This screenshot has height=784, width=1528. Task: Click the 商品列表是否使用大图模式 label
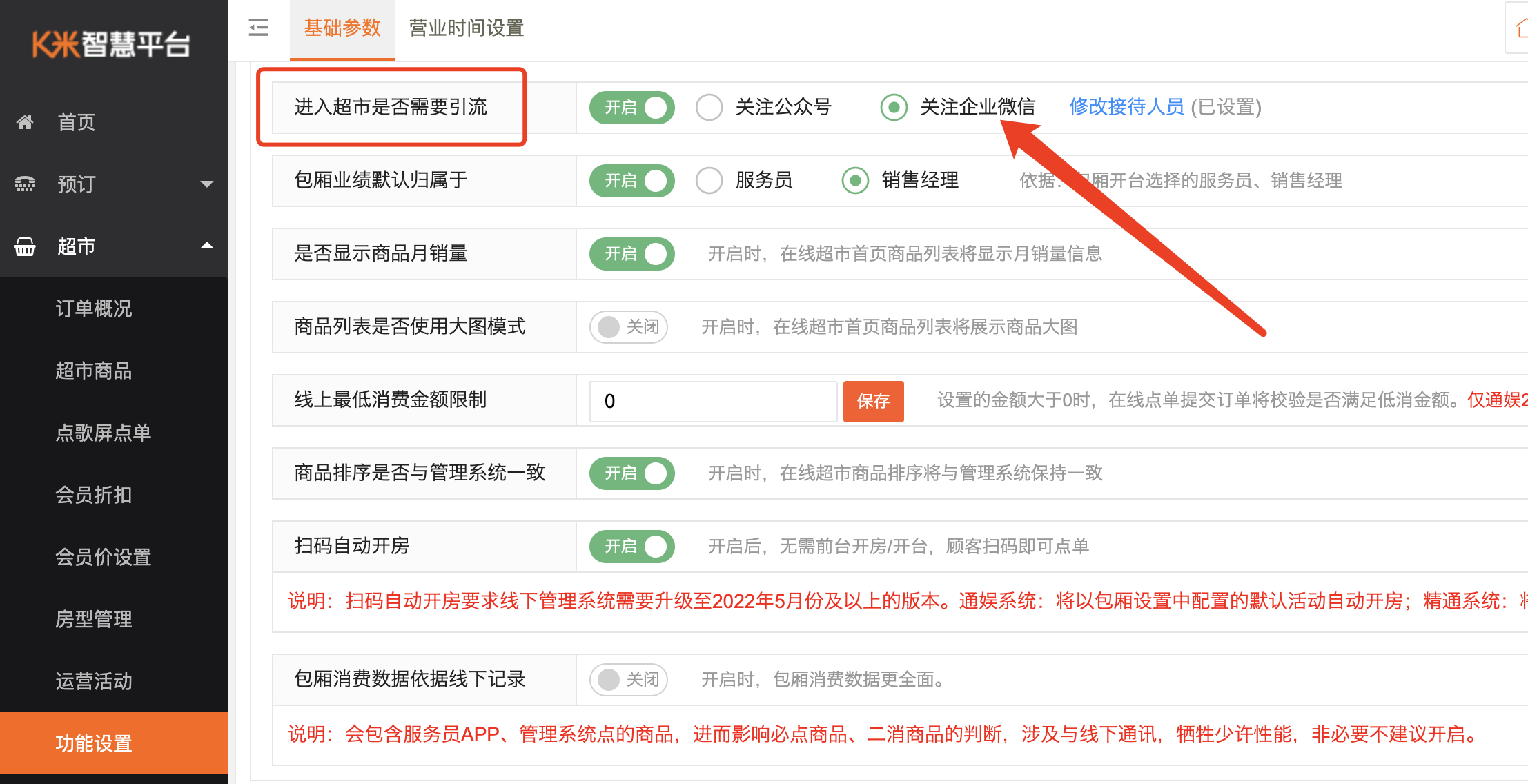click(410, 326)
